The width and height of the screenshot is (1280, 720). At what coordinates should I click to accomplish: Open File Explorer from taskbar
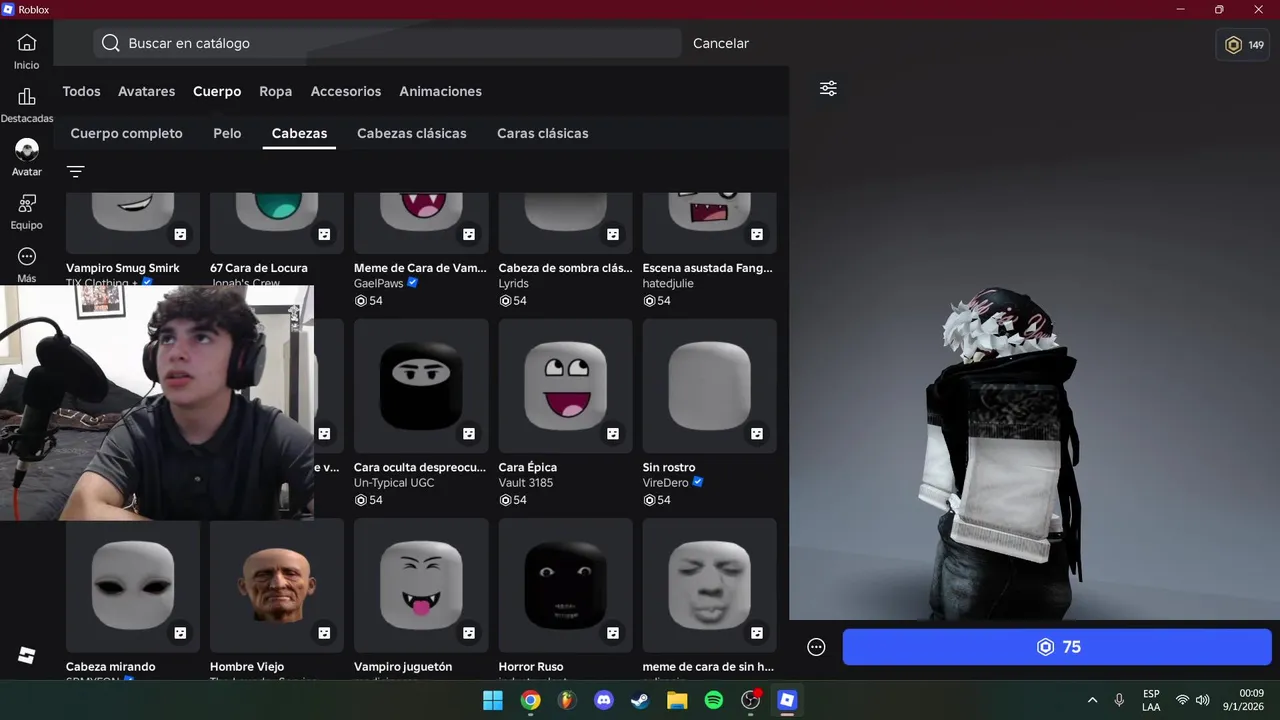677,700
